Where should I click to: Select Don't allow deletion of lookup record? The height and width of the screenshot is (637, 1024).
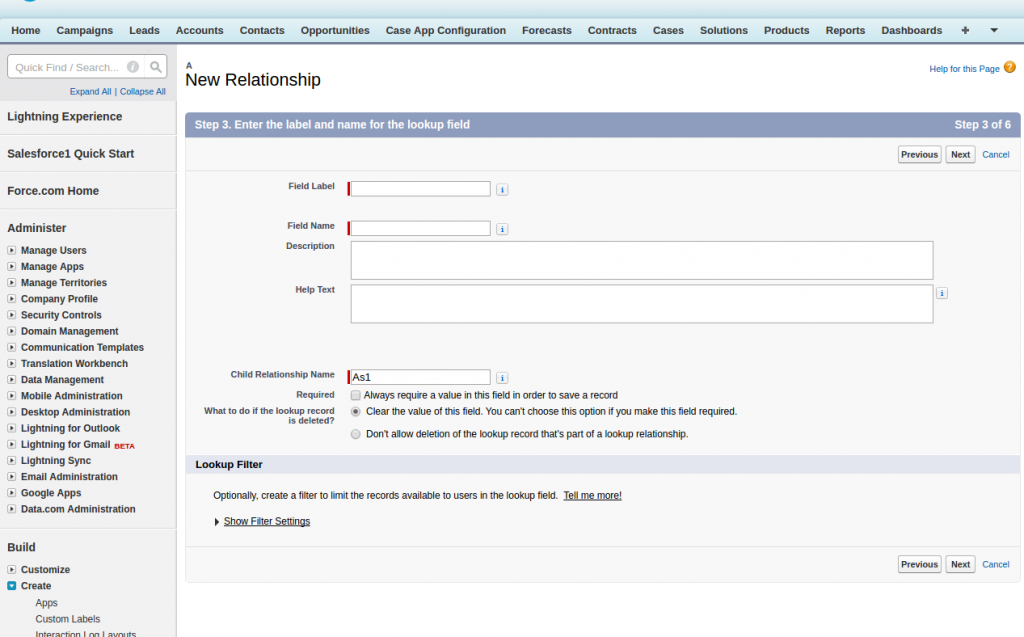click(356, 434)
